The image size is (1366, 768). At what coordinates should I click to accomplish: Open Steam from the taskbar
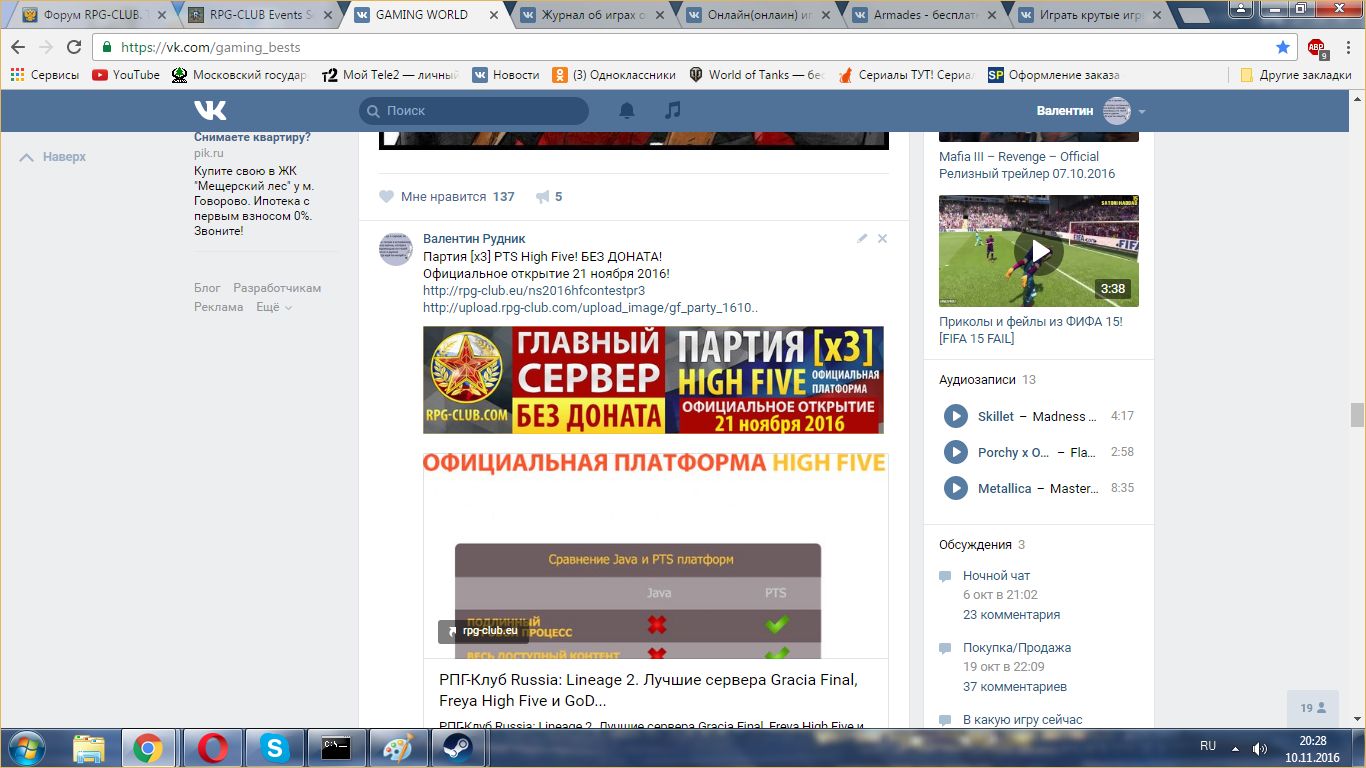coord(458,748)
